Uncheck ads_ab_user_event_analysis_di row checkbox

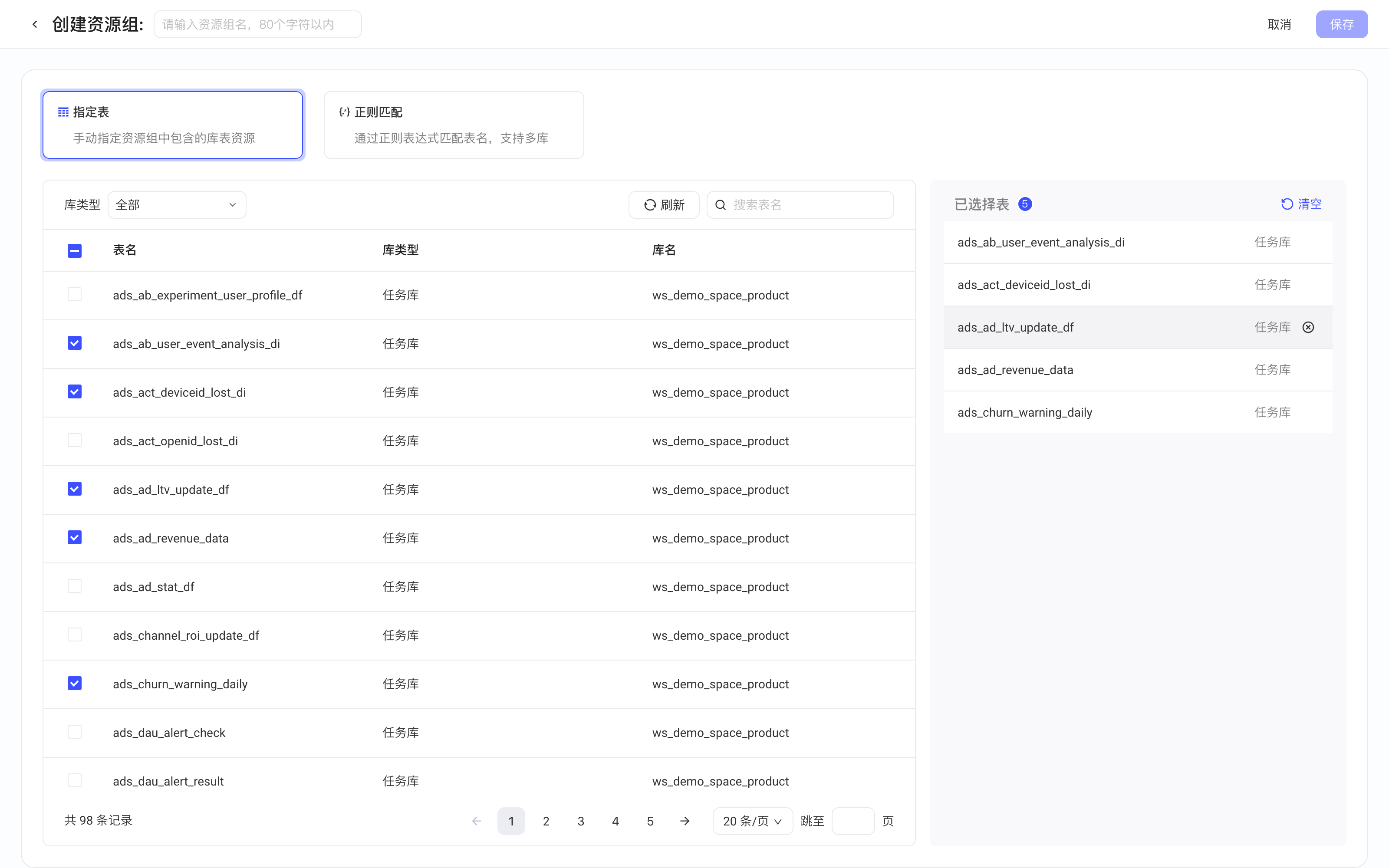click(x=75, y=343)
